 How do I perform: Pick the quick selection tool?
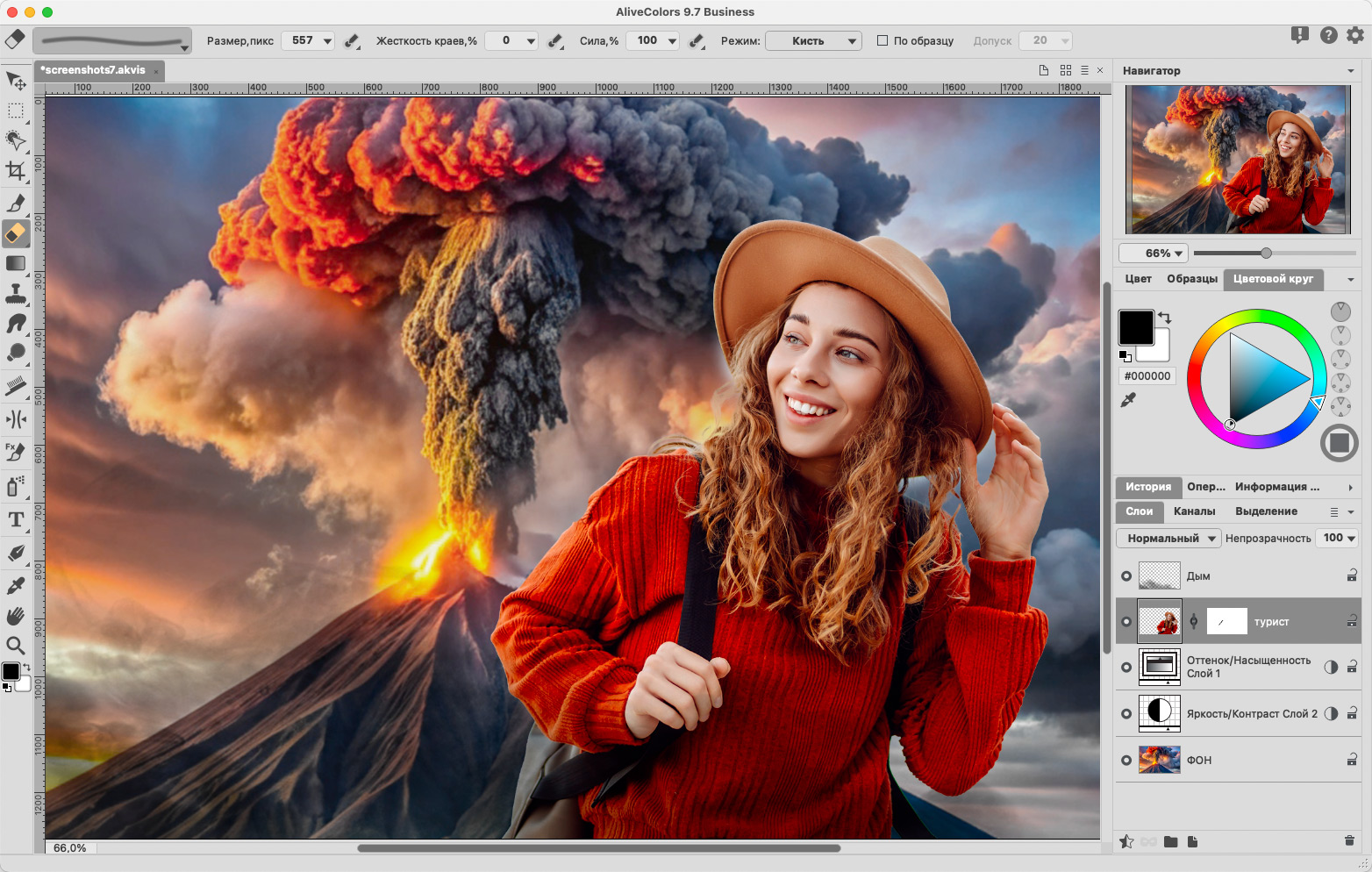16,140
